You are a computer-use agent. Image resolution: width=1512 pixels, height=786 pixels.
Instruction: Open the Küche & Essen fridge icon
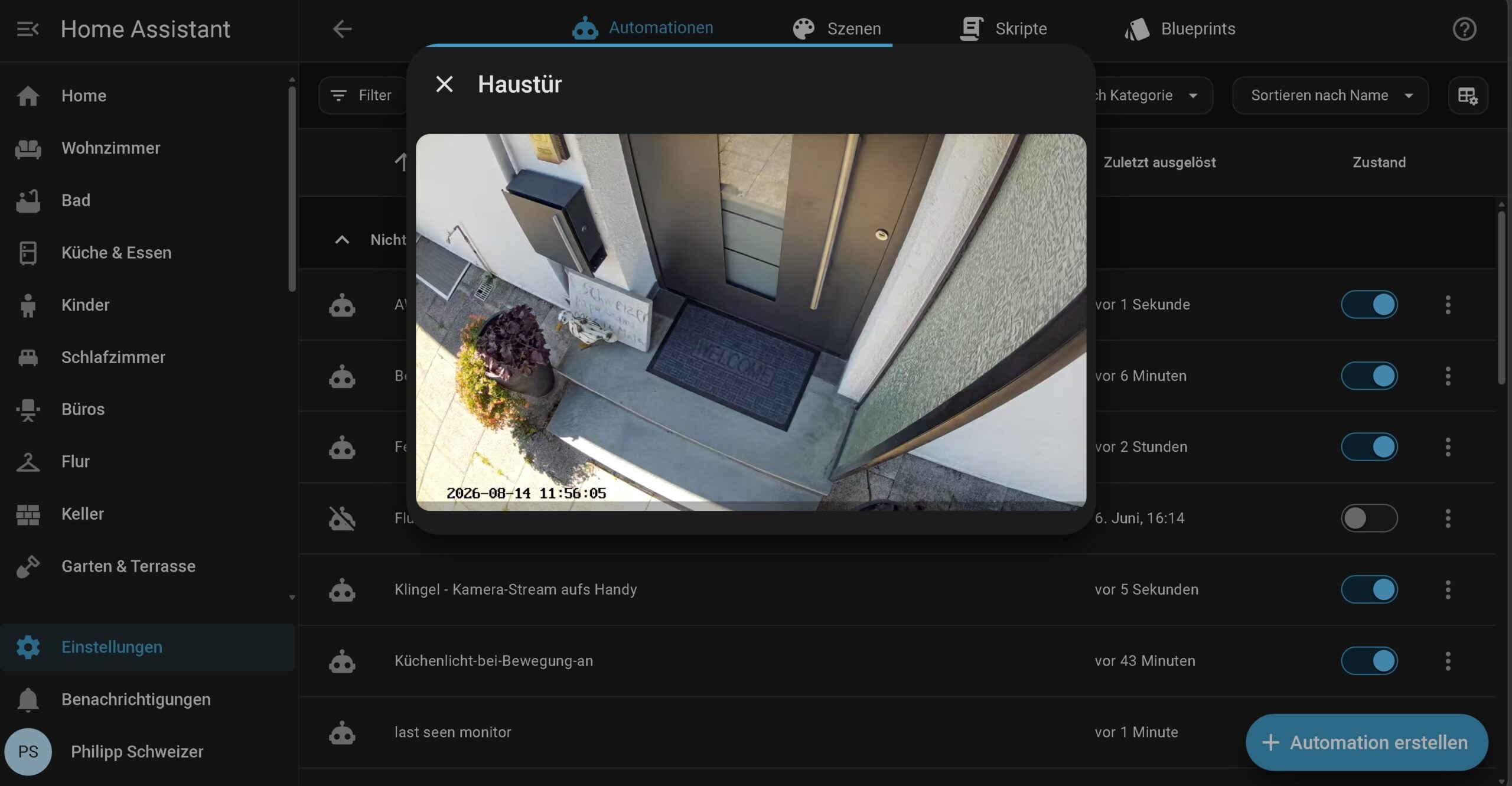(28, 253)
